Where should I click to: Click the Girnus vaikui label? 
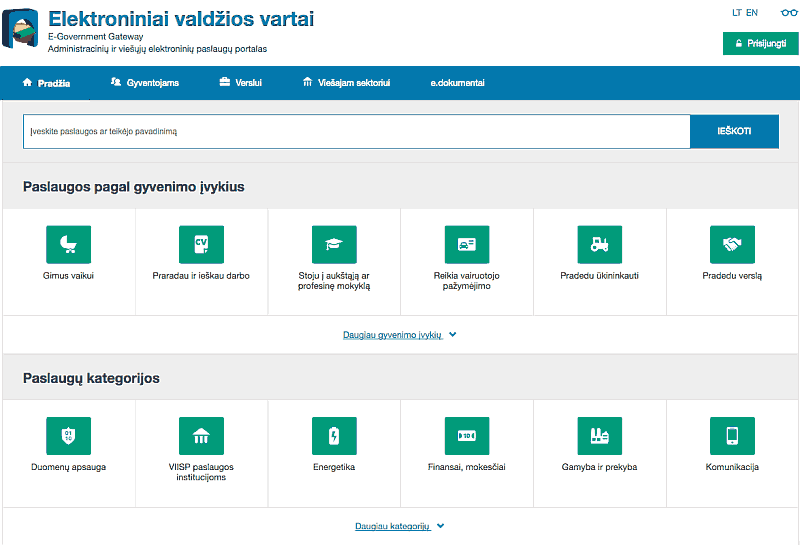coord(68,276)
